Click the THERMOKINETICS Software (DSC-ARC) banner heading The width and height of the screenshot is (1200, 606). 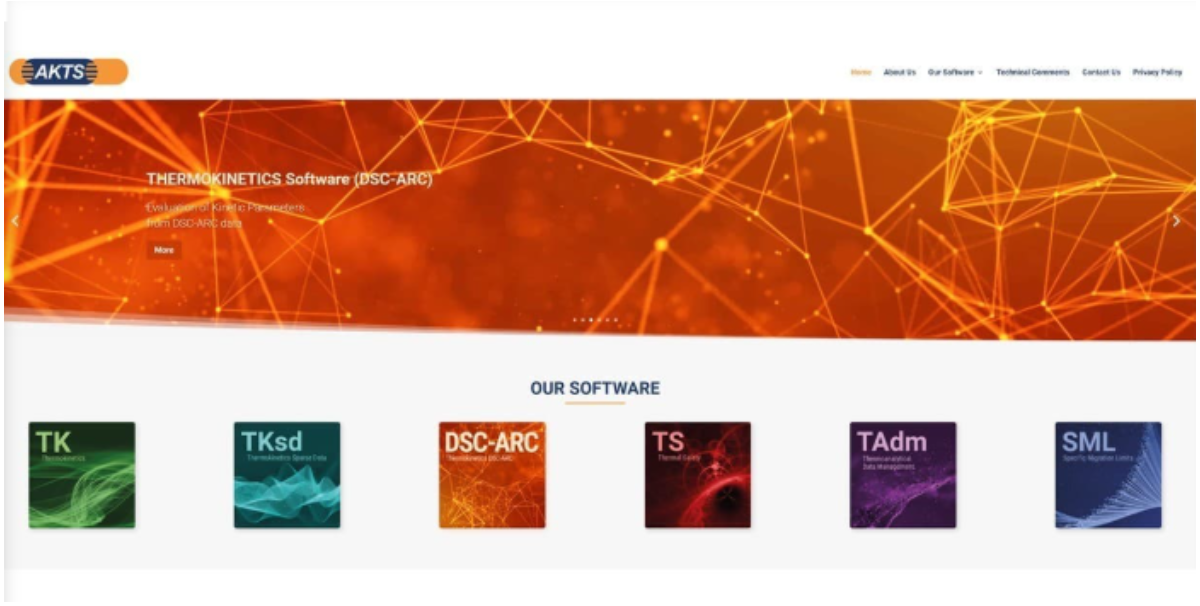[289, 180]
